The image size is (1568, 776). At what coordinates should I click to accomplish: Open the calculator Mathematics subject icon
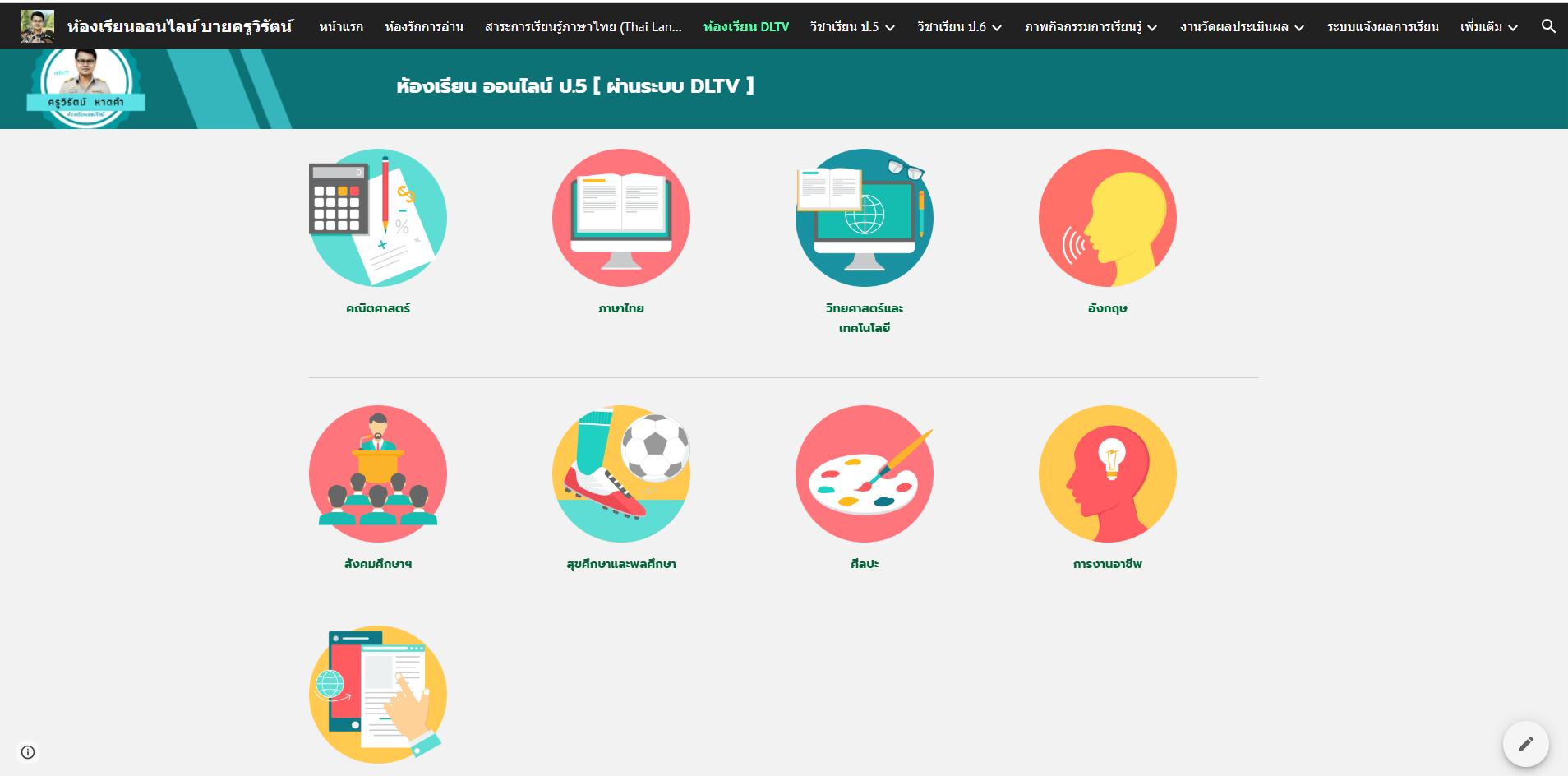point(377,218)
